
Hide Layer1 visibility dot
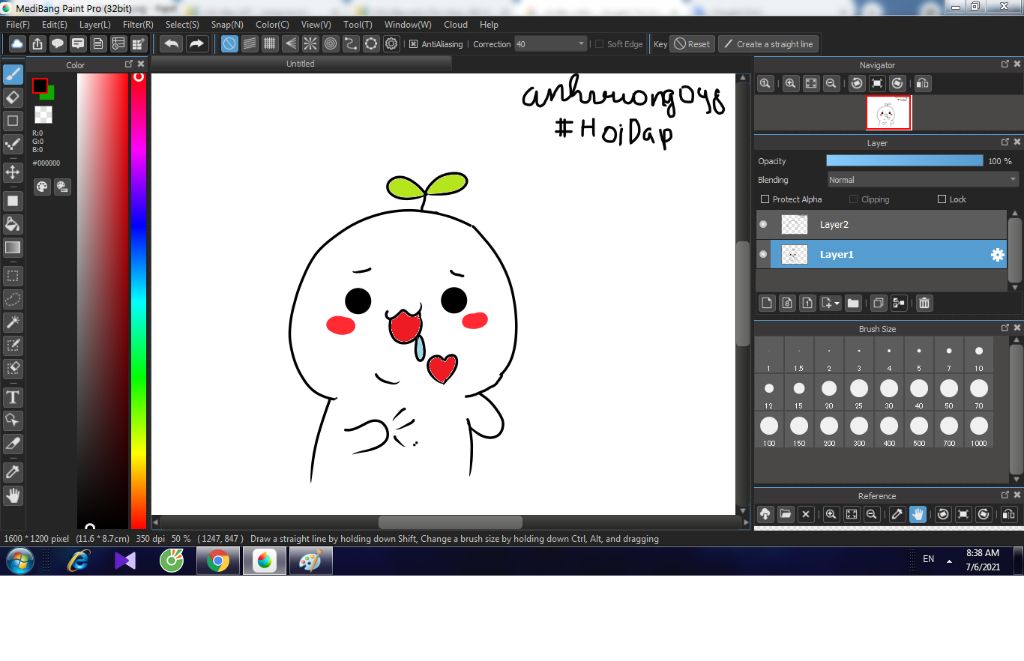pyautogui.click(x=763, y=254)
